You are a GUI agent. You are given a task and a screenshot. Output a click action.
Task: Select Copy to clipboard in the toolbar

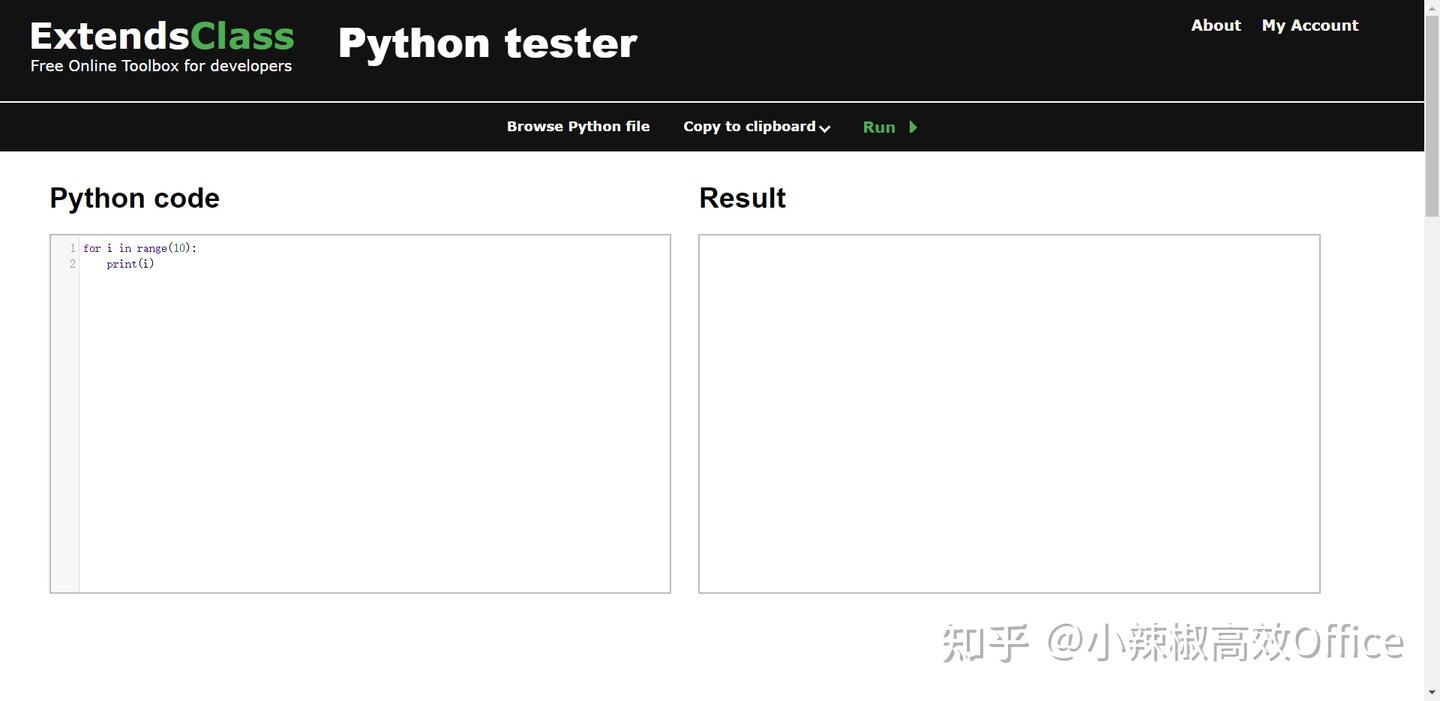tap(749, 126)
